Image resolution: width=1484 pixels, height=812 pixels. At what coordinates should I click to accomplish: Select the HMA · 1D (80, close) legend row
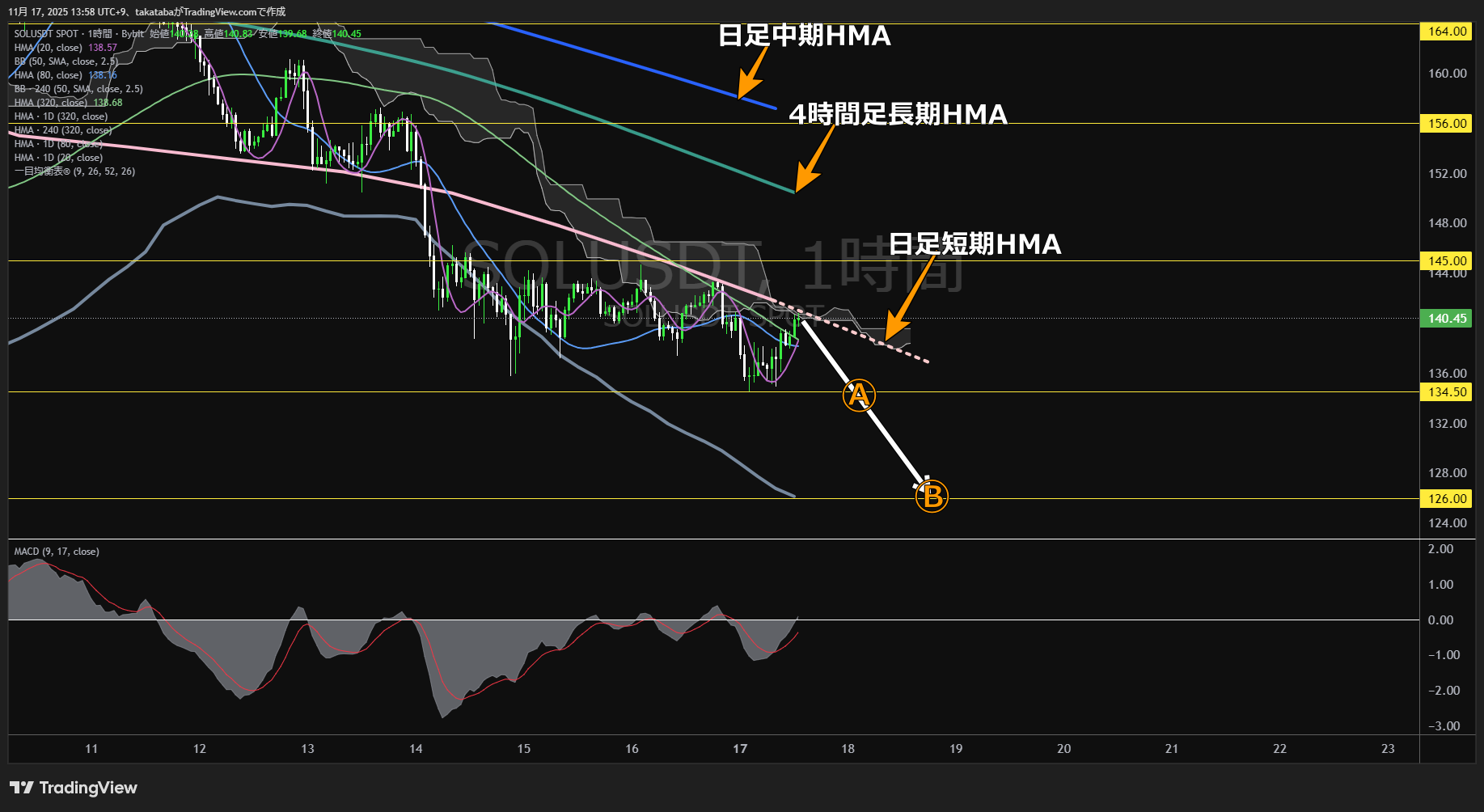tap(58, 144)
